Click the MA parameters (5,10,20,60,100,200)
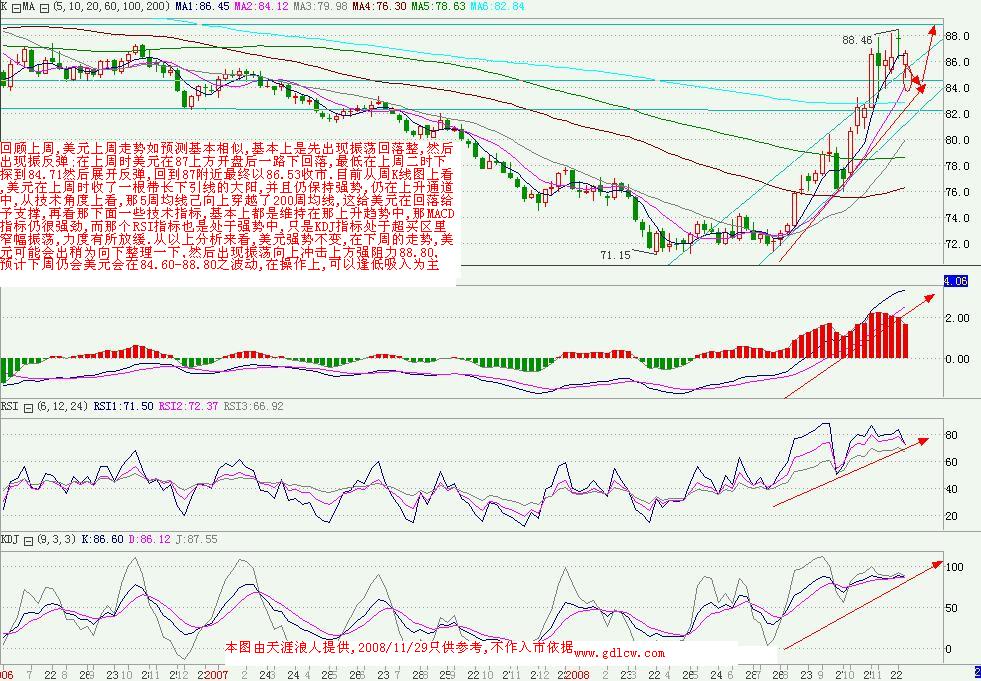The height and width of the screenshot is (681, 981). 111,8
